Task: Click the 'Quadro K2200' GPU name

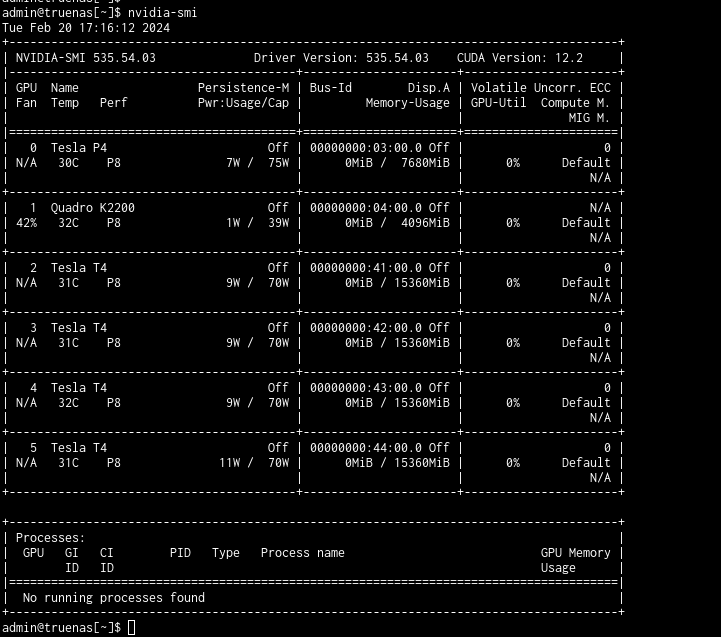Action: [92, 208]
